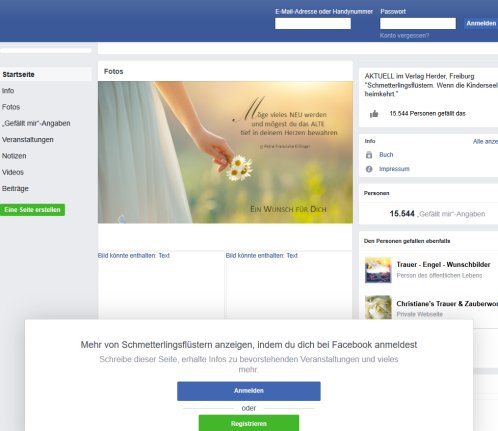
Task: Click the AKTUELL im Verlag Herder description text
Action: pos(431,85)
